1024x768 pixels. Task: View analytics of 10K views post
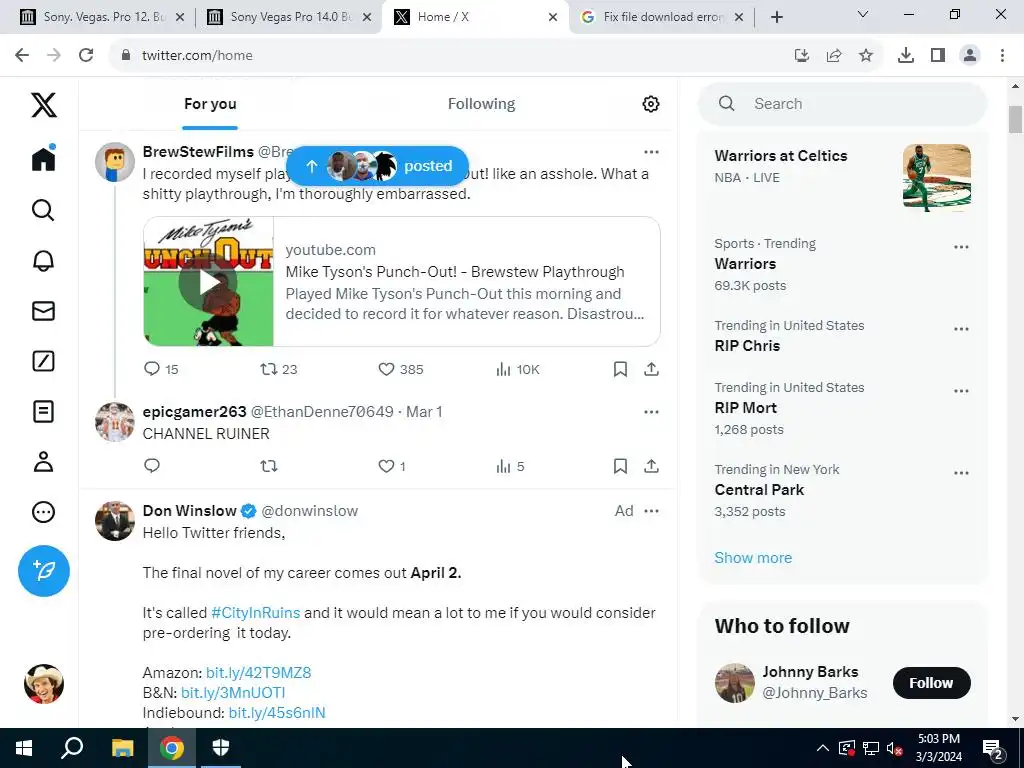coord(517,369)
